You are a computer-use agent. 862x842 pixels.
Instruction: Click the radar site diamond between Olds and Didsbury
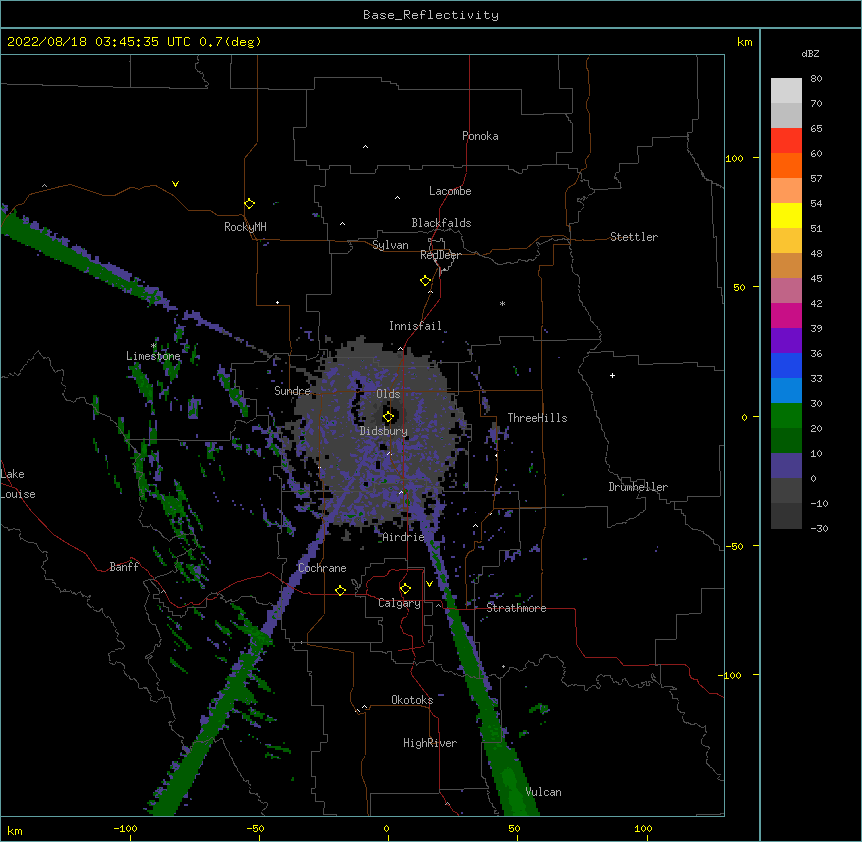tap(389, 416)
